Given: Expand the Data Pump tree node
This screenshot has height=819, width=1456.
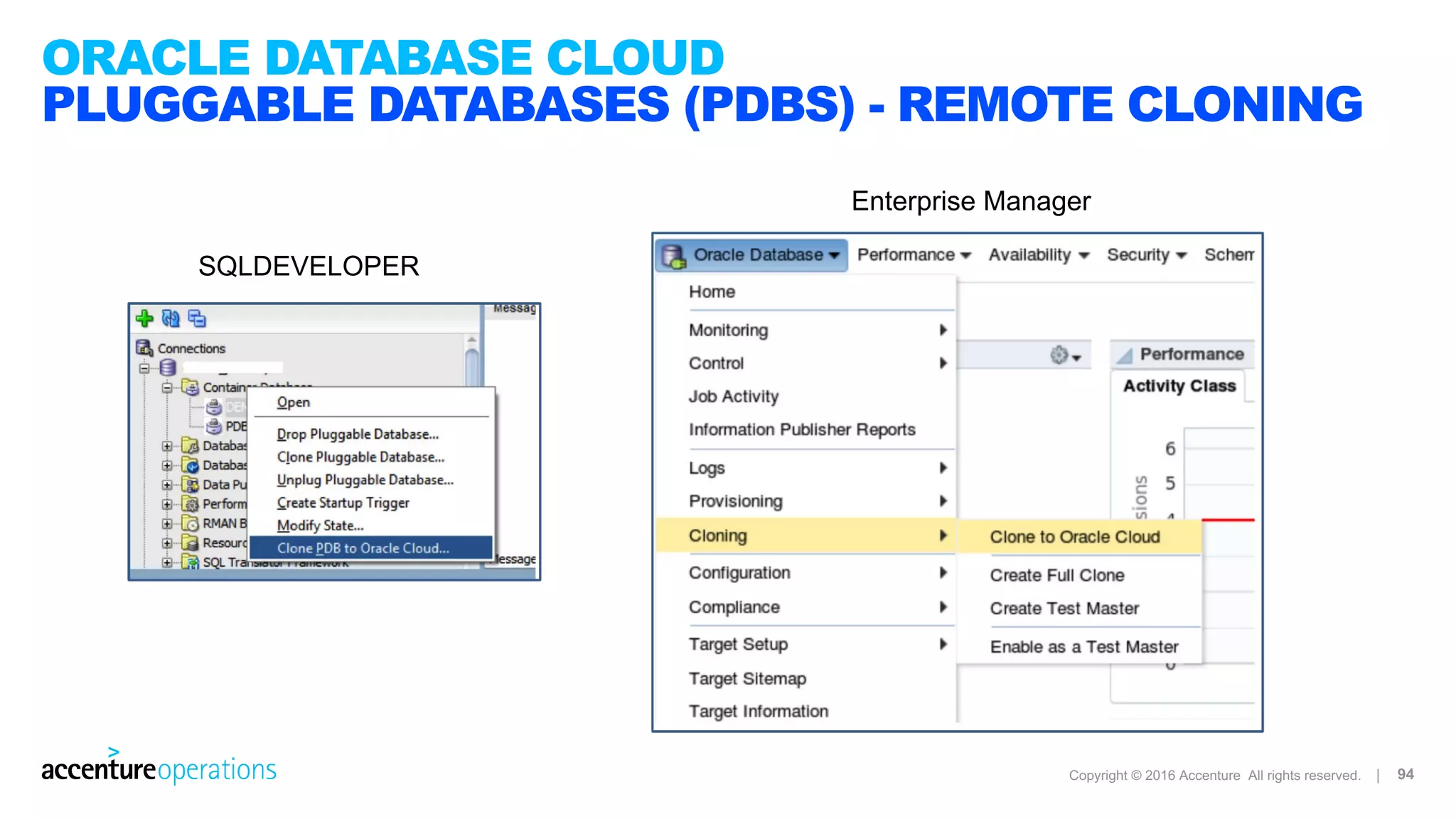Looking at the screenshot, I should 167,485.
